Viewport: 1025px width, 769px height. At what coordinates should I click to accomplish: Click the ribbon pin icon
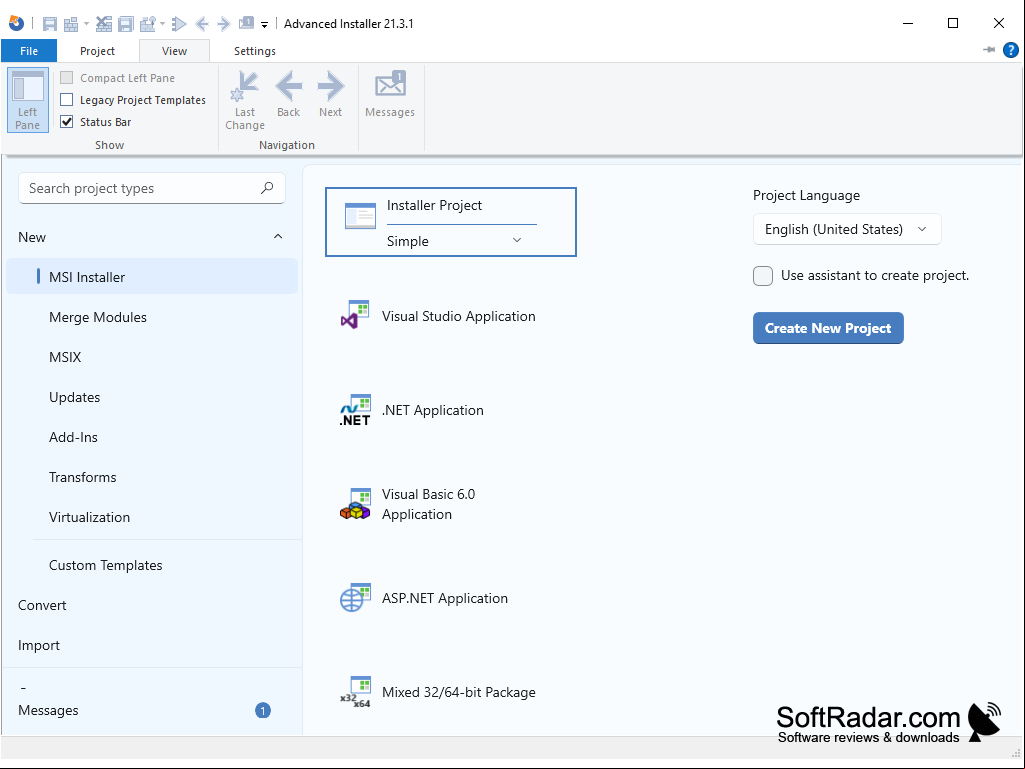989,50
